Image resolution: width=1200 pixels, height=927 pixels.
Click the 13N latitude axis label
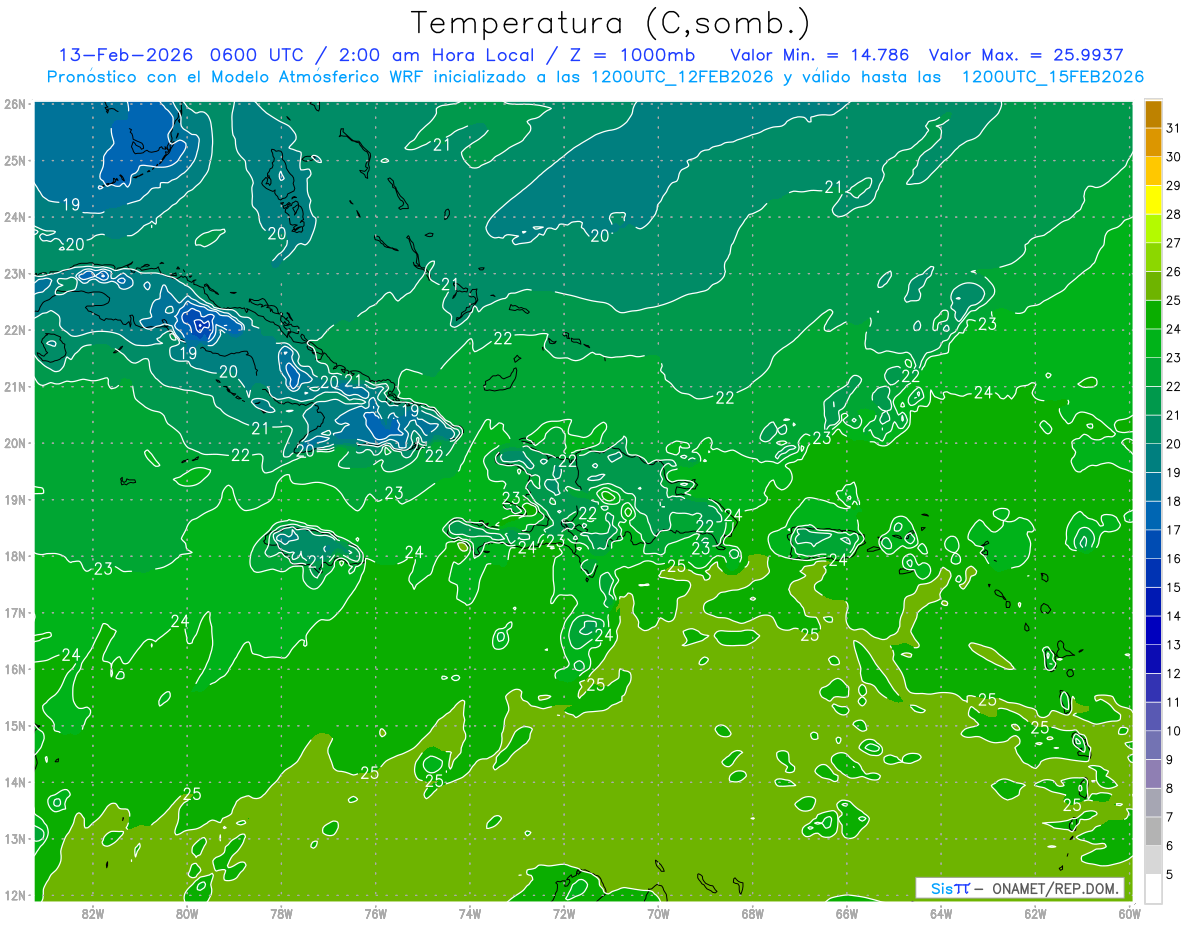[x=14, y=838]
